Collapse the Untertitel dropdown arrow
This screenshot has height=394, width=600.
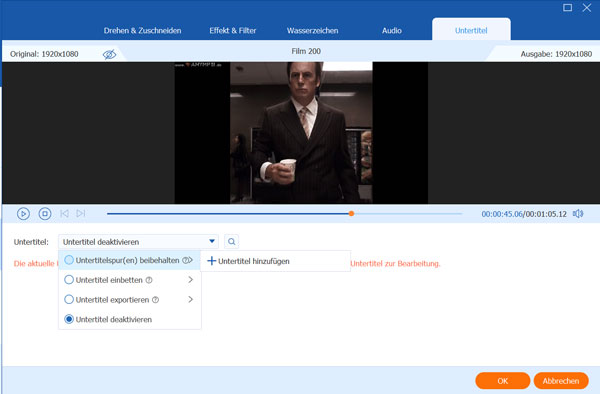212,241
